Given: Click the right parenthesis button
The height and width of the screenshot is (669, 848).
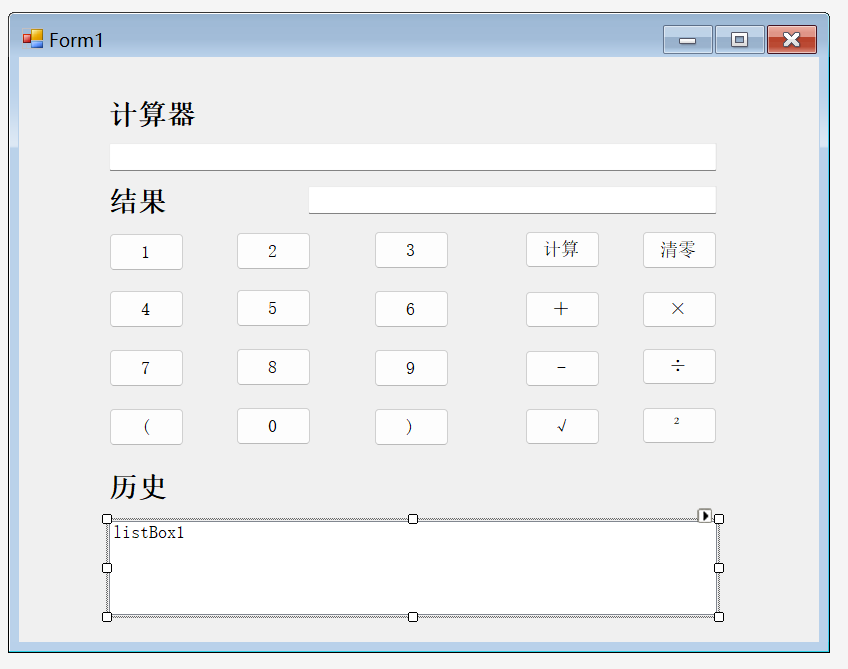Looking at the screenshot, I should tap(411, 427).
